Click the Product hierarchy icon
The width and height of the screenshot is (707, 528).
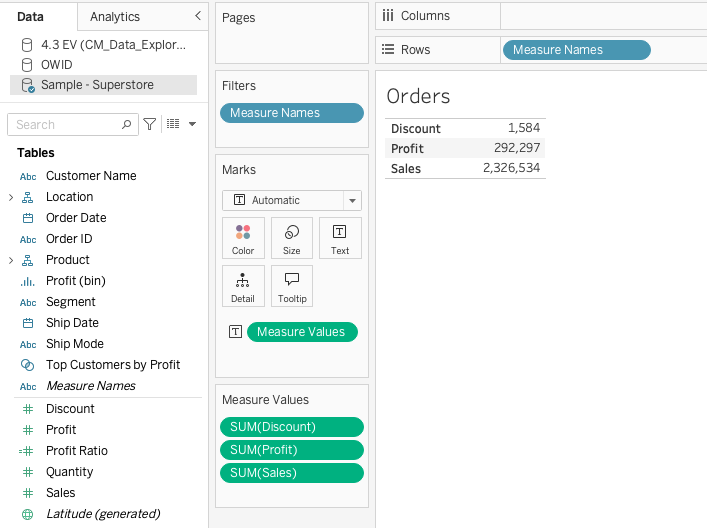point(28,260)
